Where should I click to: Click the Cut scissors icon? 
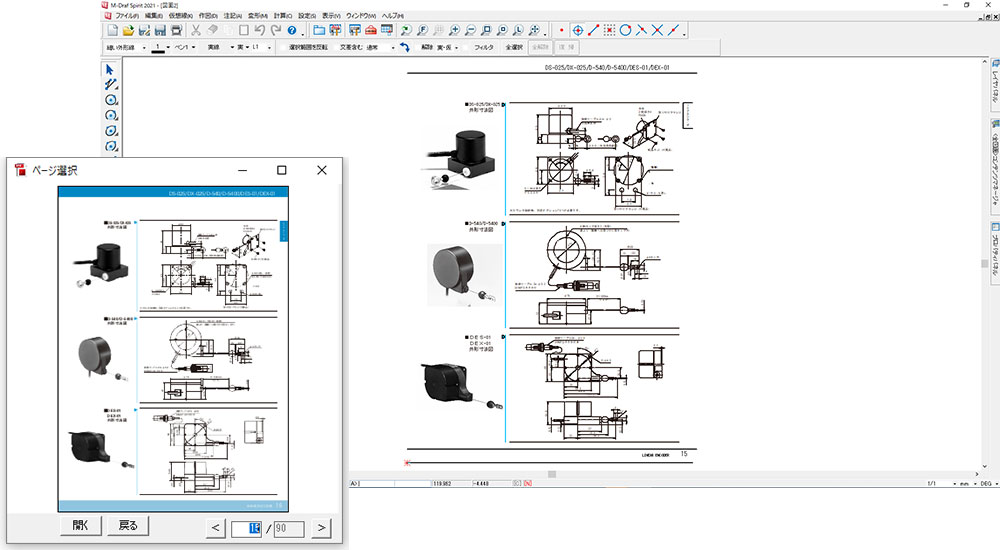pyautogui.click(x=196, y=31)
